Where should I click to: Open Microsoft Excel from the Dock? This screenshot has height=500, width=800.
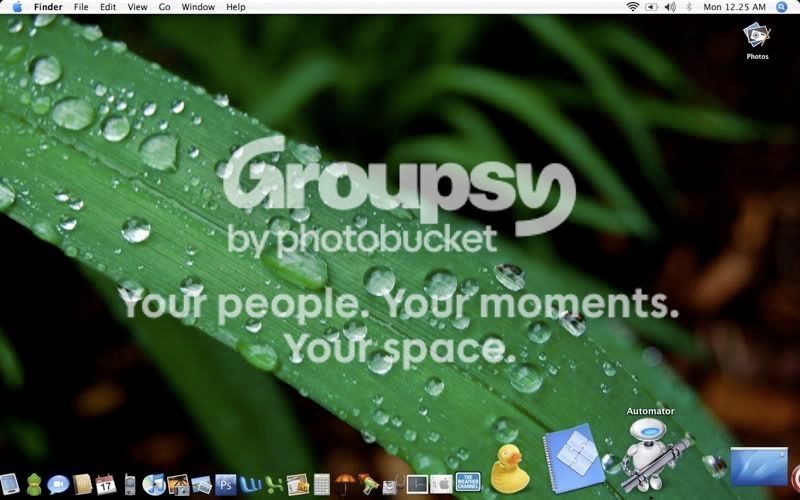pos(274,485)
